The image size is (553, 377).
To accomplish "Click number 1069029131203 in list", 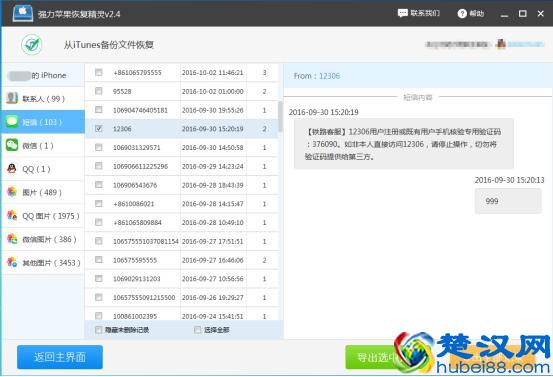I will (136, 279).
